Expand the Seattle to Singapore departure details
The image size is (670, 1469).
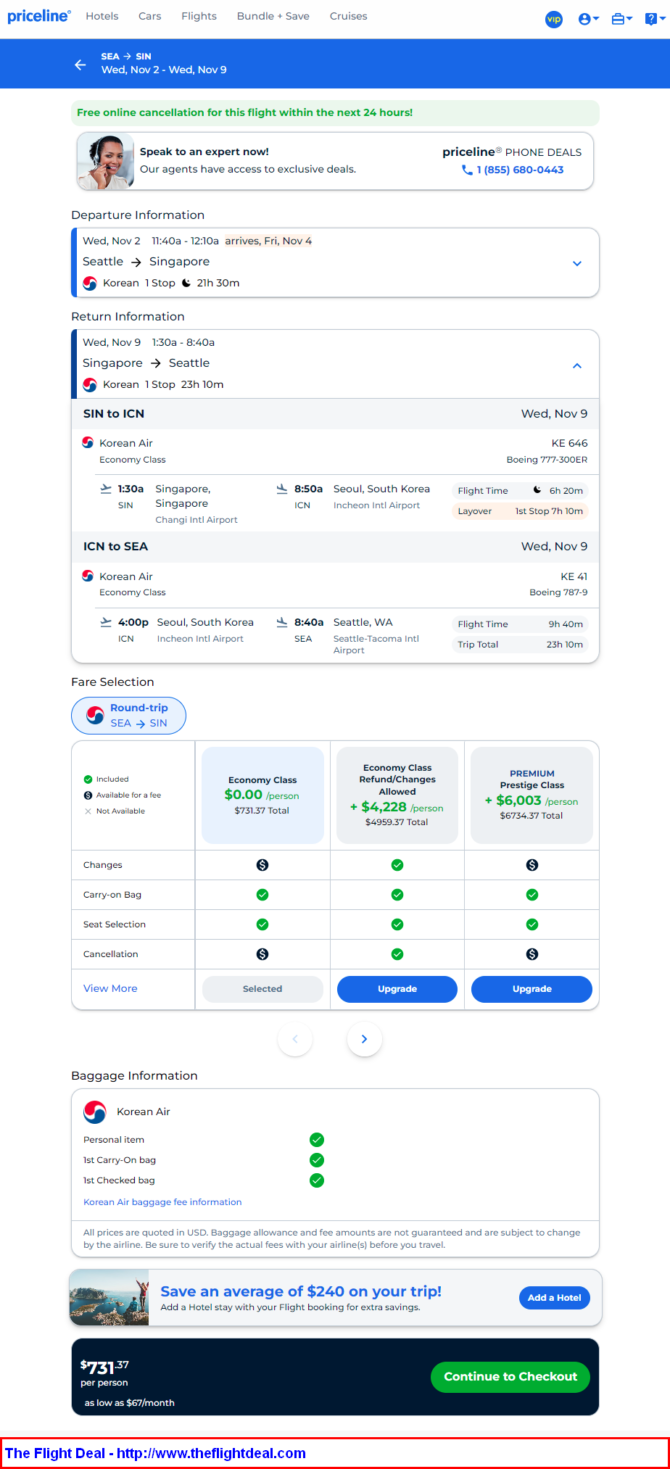pyautogui.click(x=577, y=263)
